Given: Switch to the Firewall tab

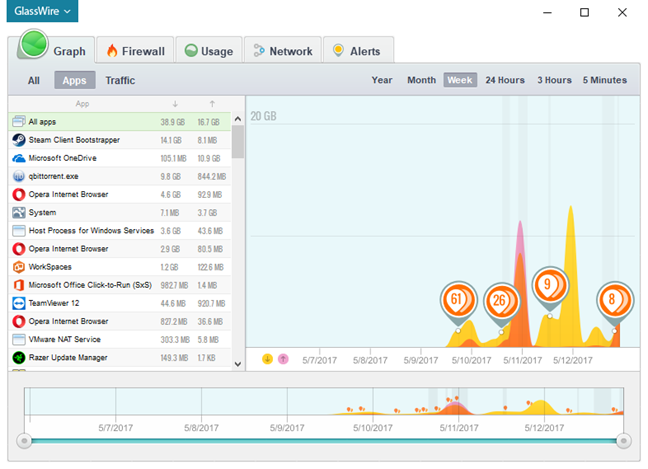Looking at the screenshot, I should (135, 51).
